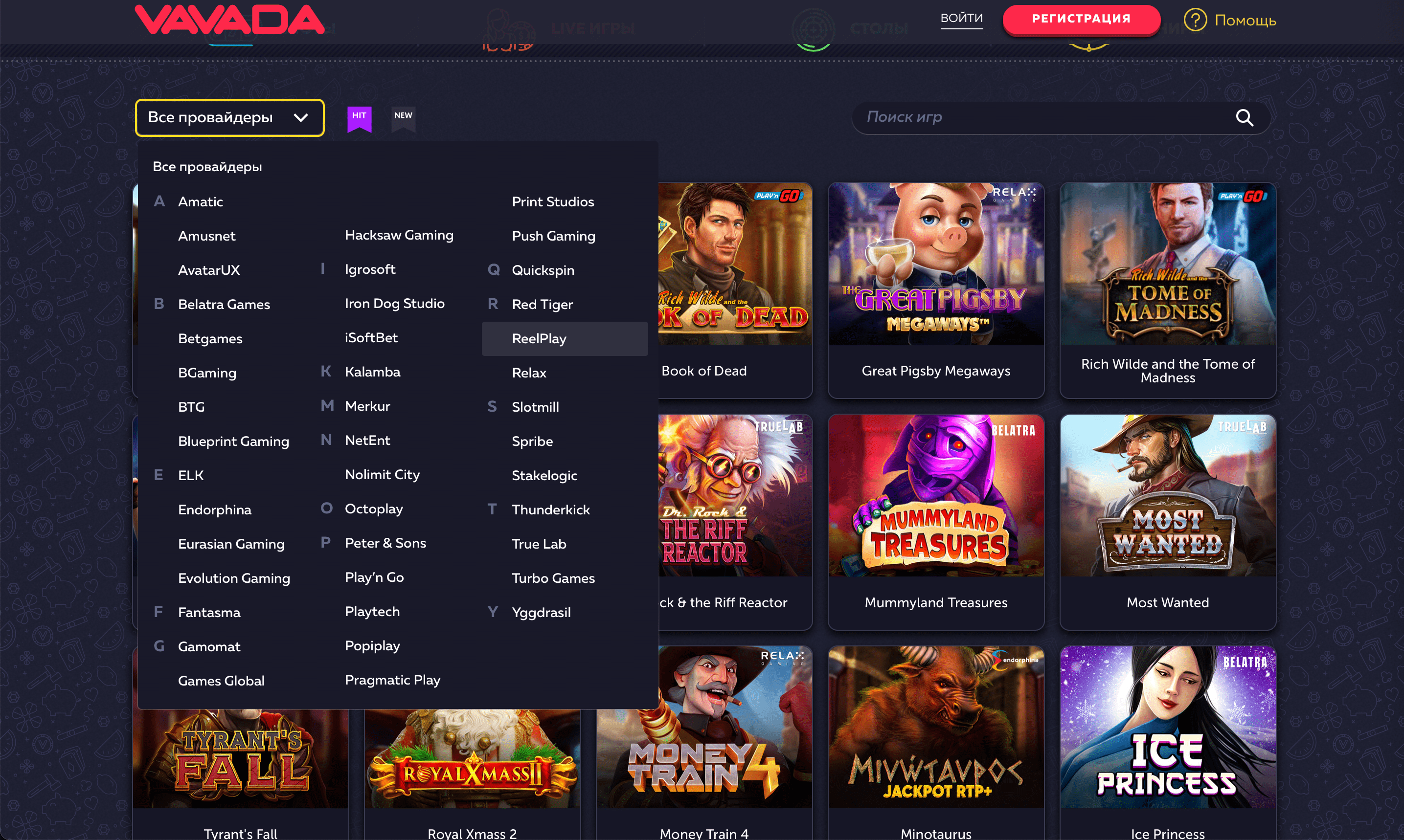Select Все провайдеры in the list
1404x840 pixels.
(207, 166)
